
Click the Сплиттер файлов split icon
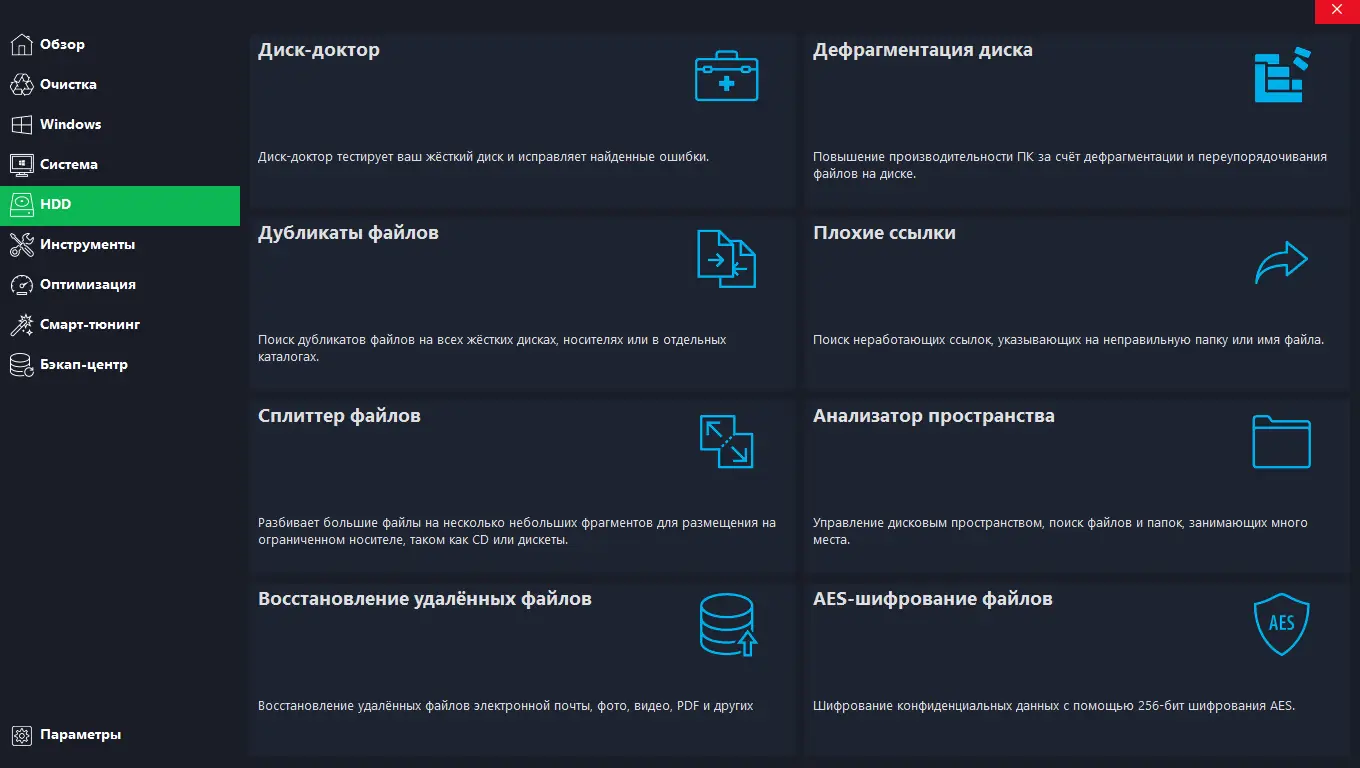(727, 442)
